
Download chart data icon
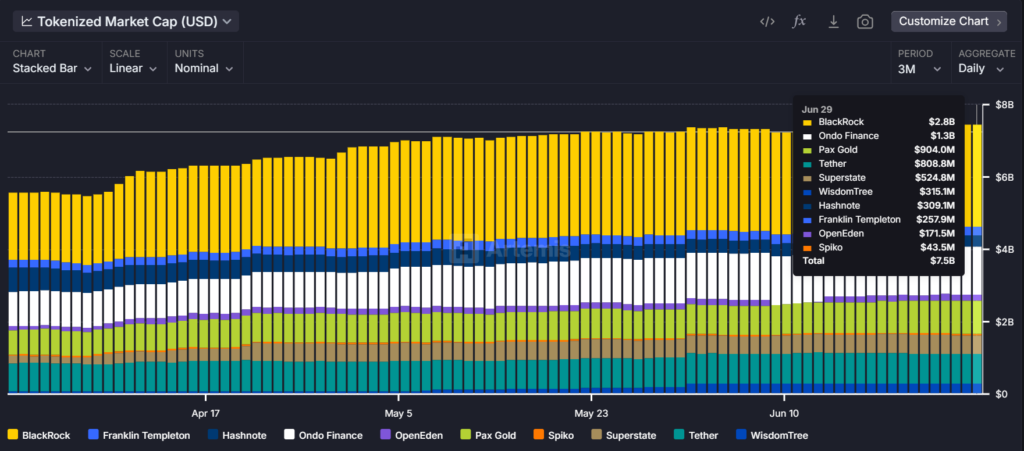tap(833, 22)
